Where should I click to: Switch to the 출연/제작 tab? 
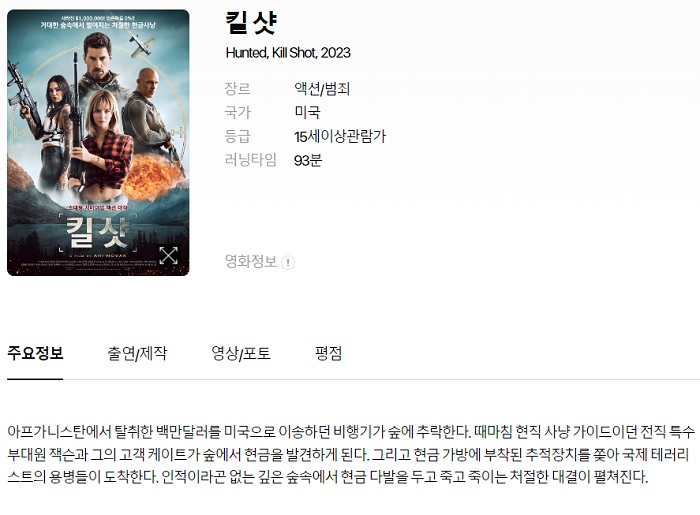point(137,353)
